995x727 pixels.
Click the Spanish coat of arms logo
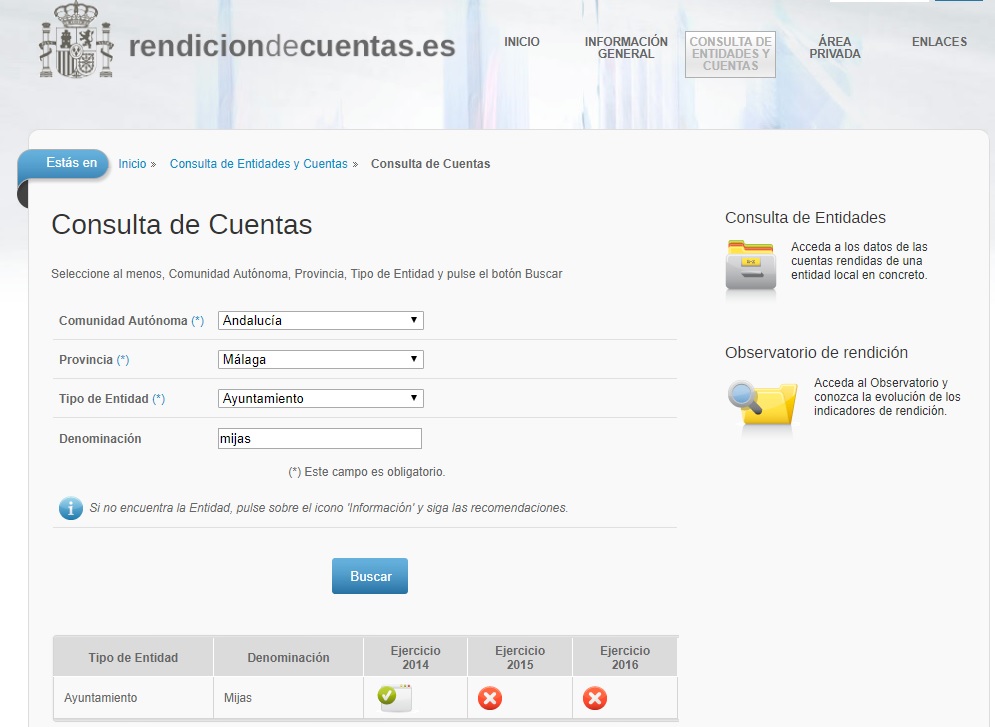point(78,42)
